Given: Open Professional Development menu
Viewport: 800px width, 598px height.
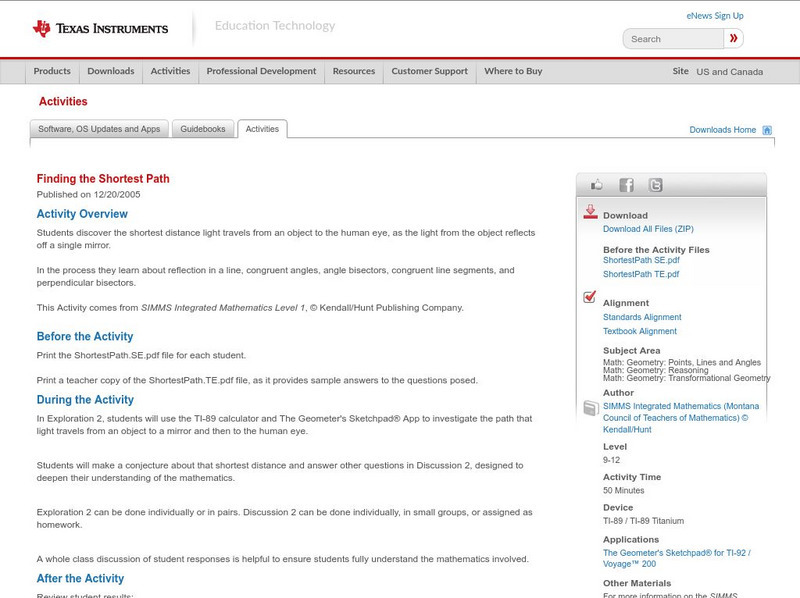Looking at the screenshot, I should click(x=261, y=71).
